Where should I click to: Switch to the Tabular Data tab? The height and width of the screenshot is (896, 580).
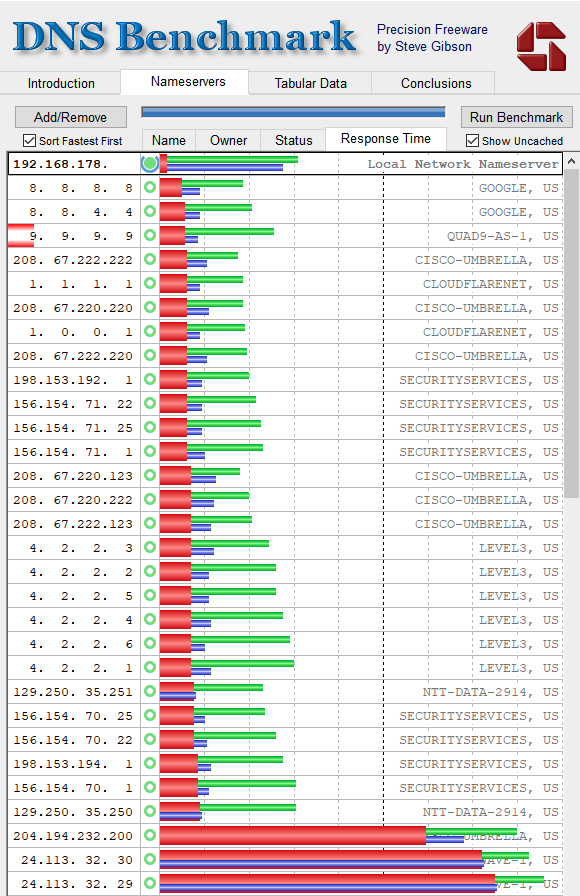310,83
